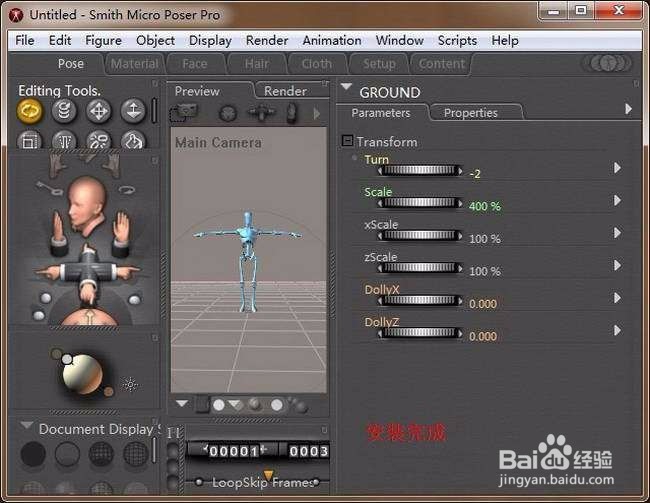Open the GROUND actor selection dropdown
The height and width of the screenshot is (503, 650).
pos(346,87)
